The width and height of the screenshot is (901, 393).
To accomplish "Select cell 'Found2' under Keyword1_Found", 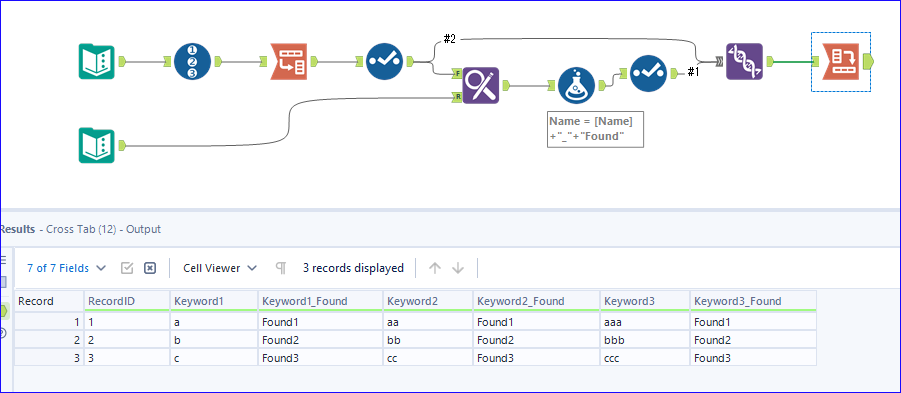I will [321, 340].
